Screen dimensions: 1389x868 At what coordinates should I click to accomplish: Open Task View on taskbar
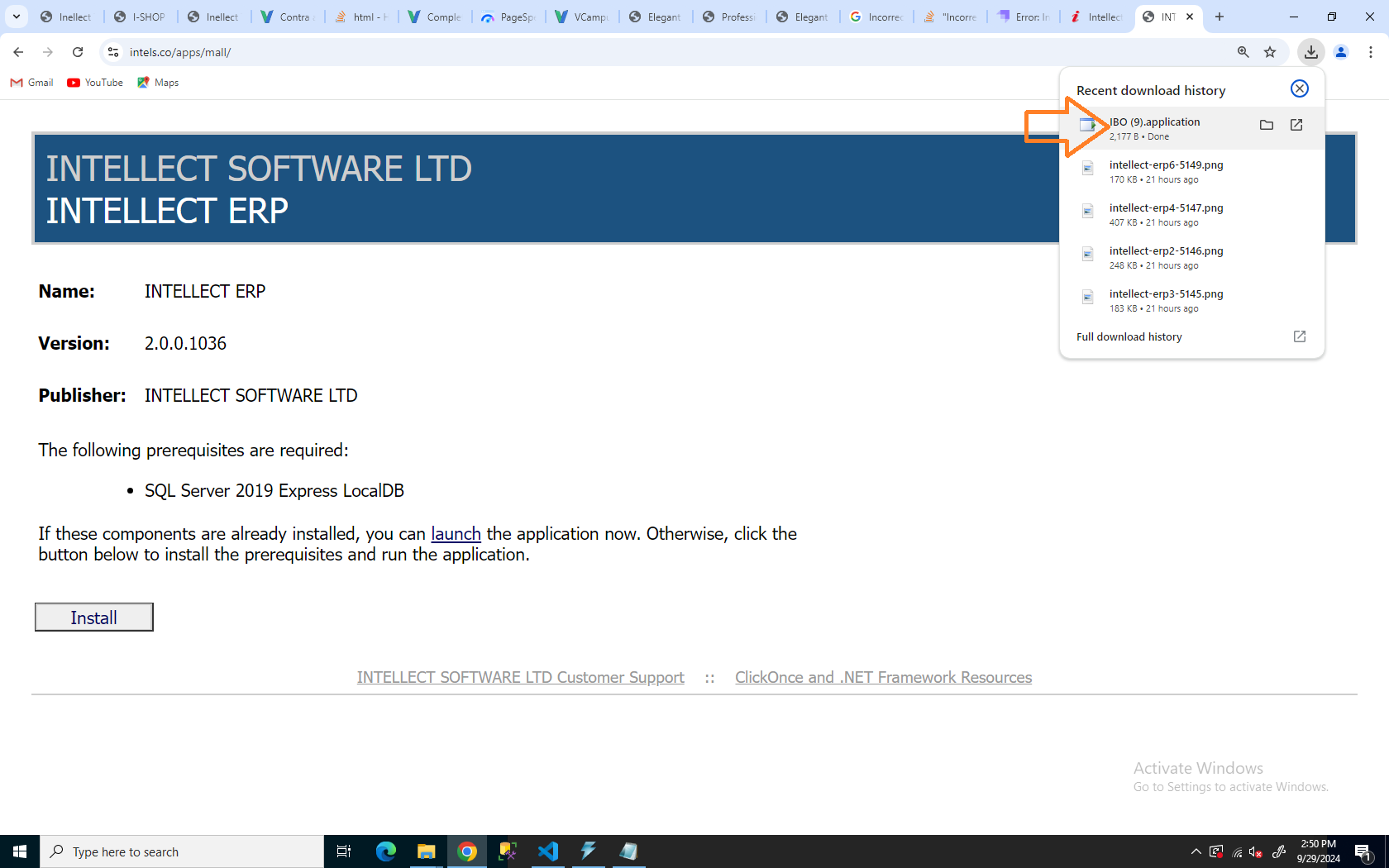coord(344,851)
